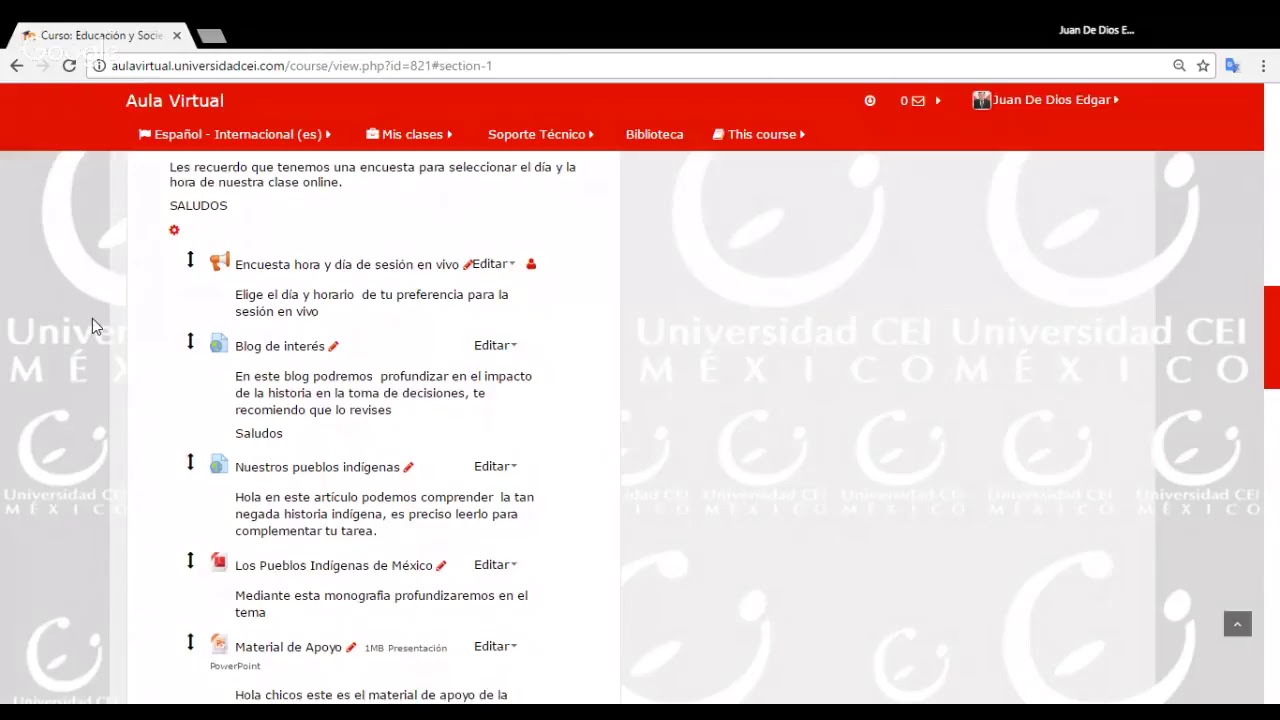Expand Editar dropdown for Encuesta activity

[494, 264]
